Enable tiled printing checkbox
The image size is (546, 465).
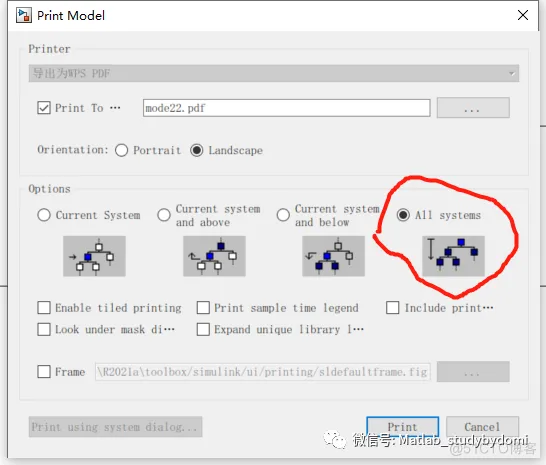click(x=44, y=308)
